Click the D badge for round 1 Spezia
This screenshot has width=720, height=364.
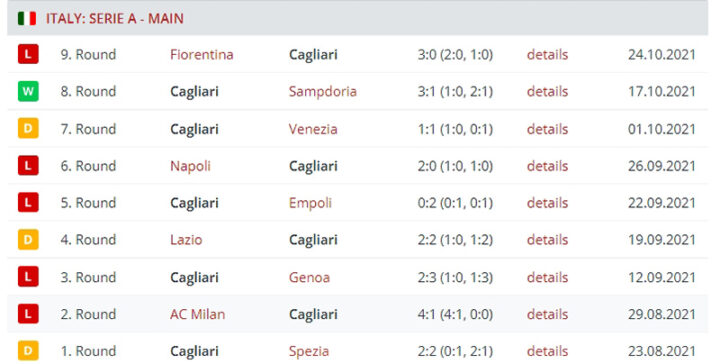click(28, 351)
